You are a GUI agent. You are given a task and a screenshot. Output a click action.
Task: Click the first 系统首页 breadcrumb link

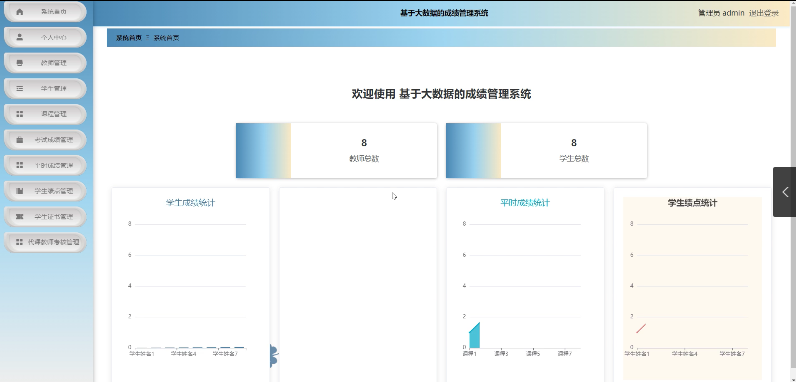[128, 38]
